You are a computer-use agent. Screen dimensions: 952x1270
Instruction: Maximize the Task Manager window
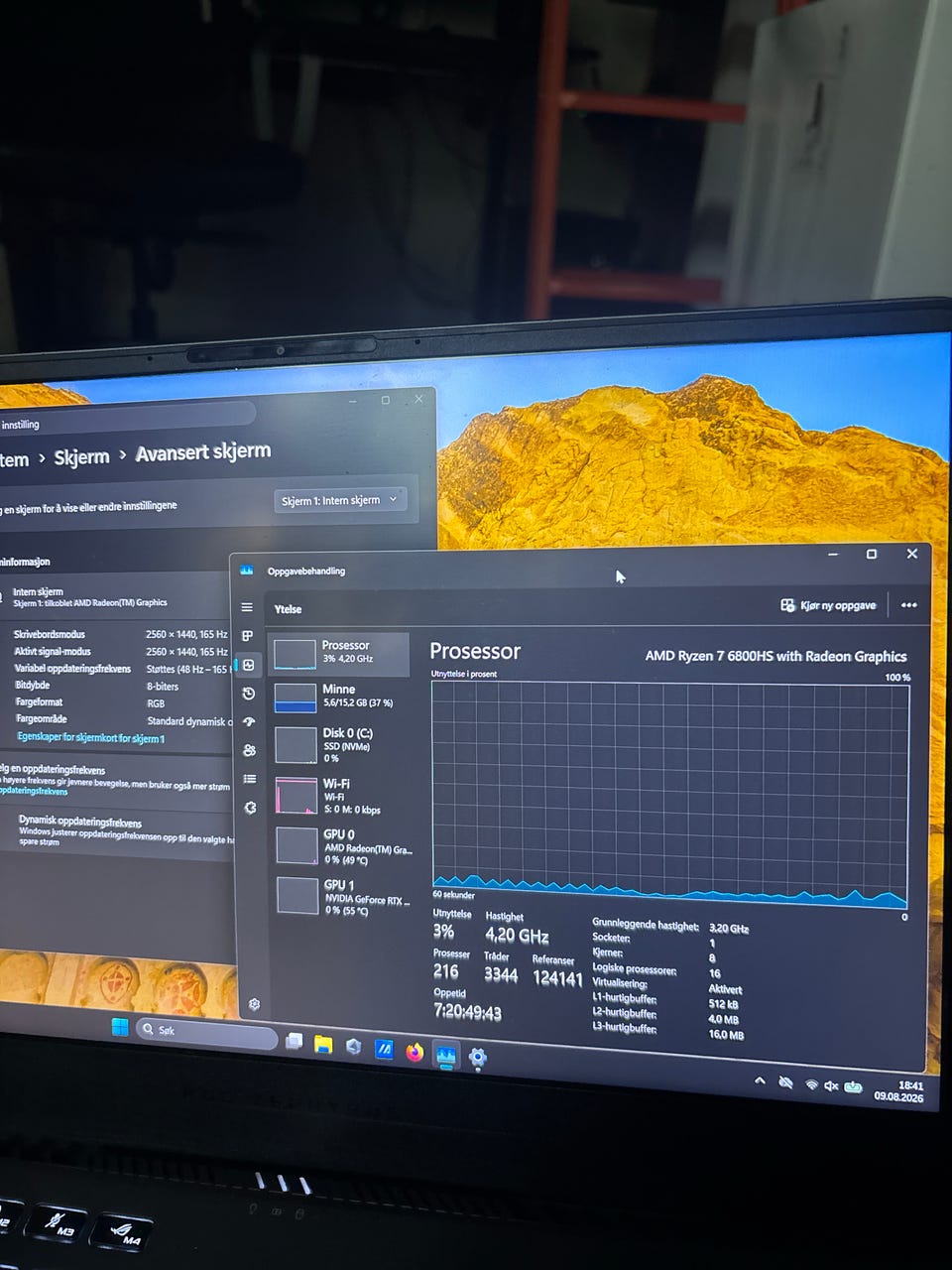[872, 554]
